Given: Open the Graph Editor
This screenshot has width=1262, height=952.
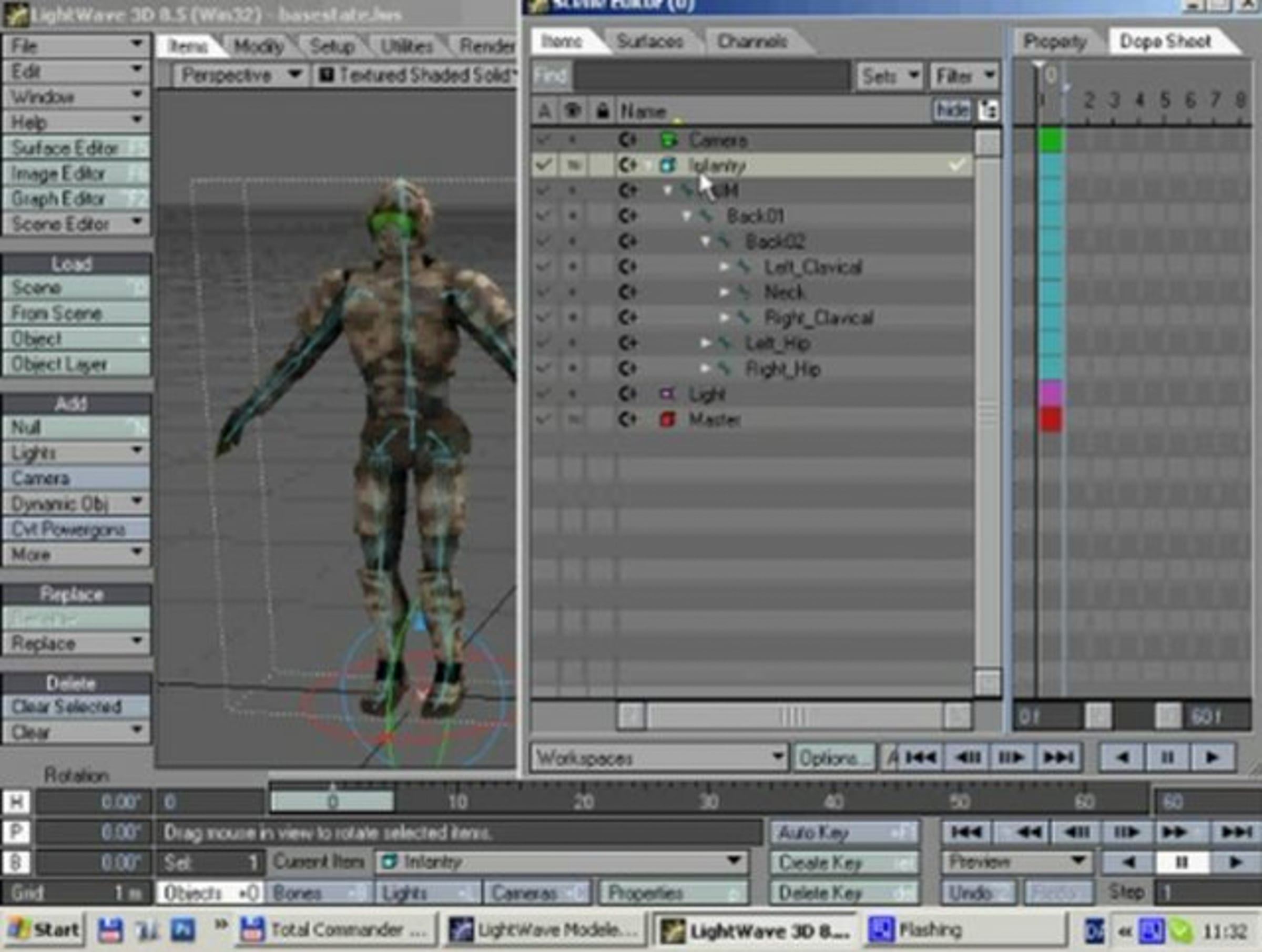Looking at the screenshot, I should coord(76,199).
